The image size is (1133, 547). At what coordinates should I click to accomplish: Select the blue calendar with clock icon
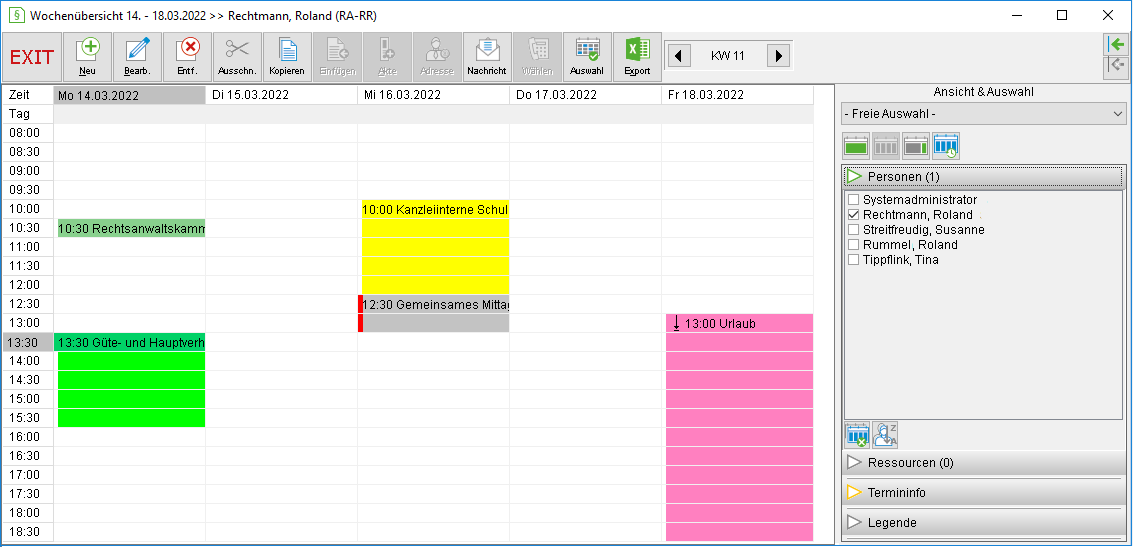click(x=945, y=146)
